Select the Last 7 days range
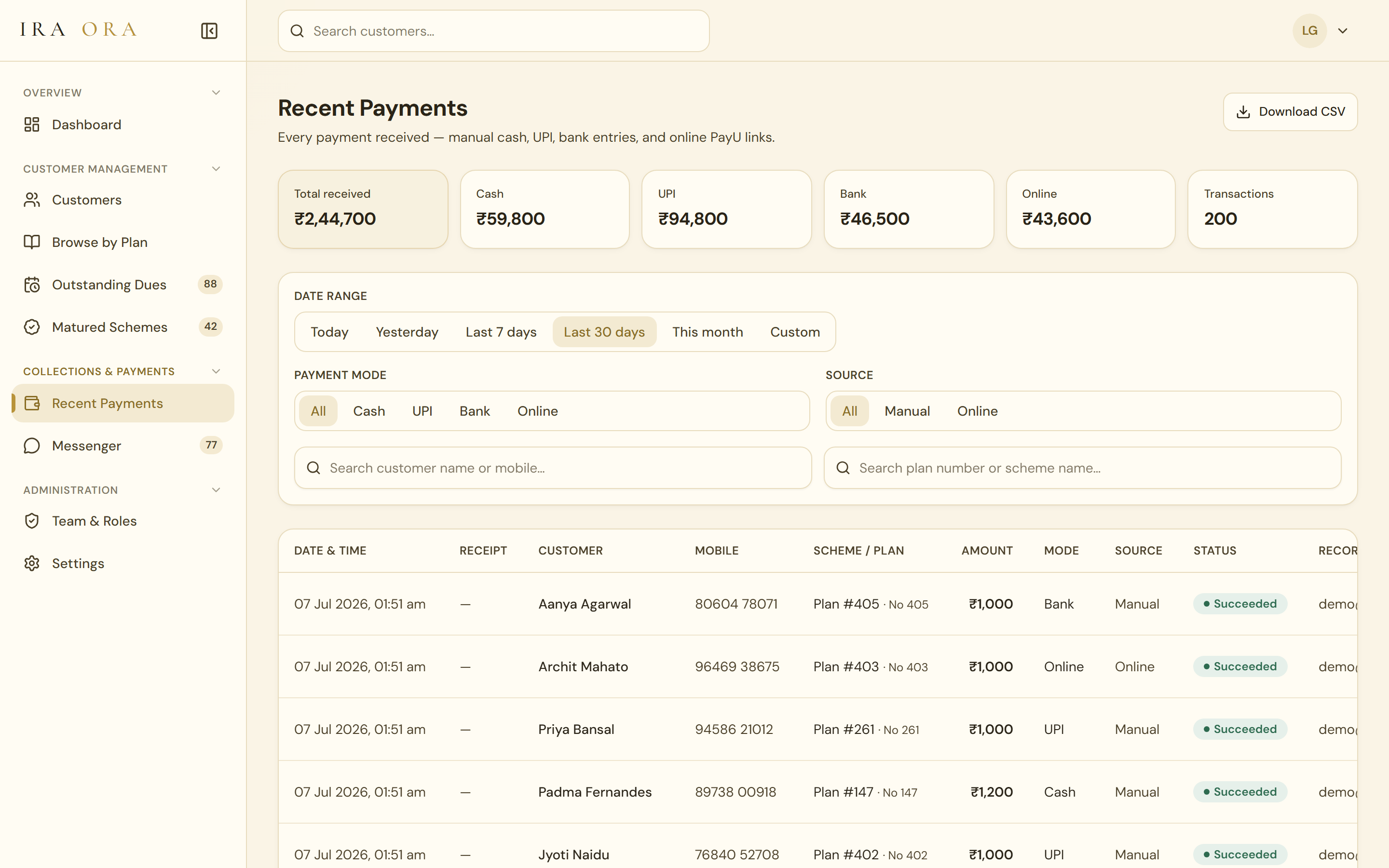Viewport: 1389px width, 868px height. (x=501, y=332)
